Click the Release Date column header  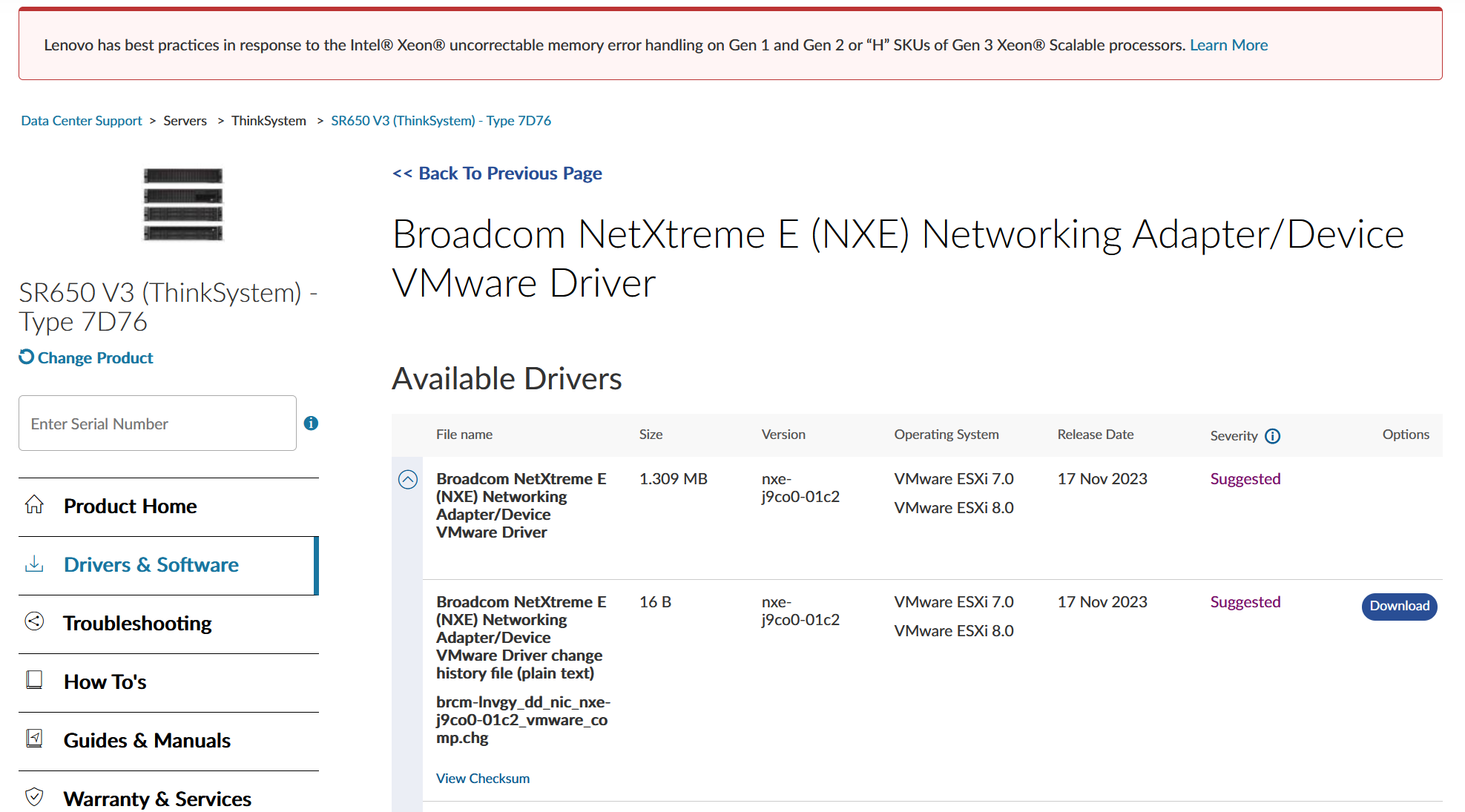tap(1096, 435)
